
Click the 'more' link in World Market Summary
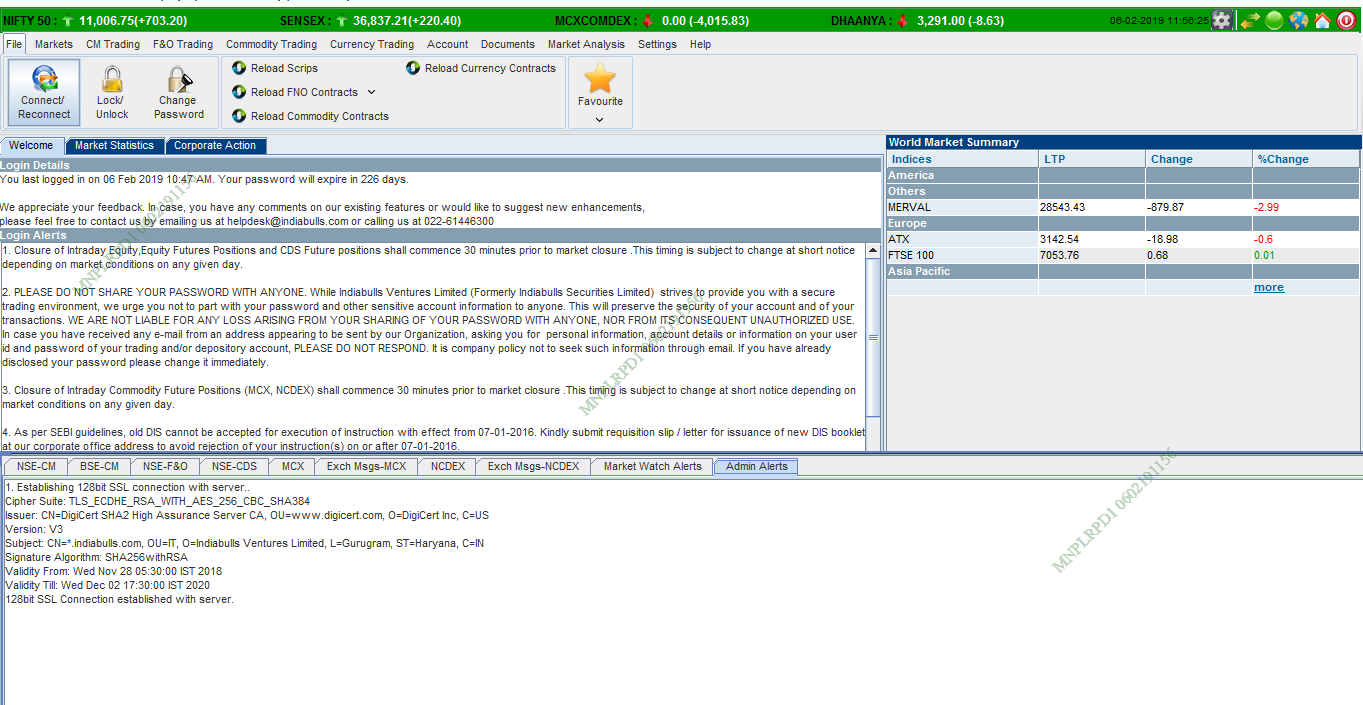click(1268, 288)
